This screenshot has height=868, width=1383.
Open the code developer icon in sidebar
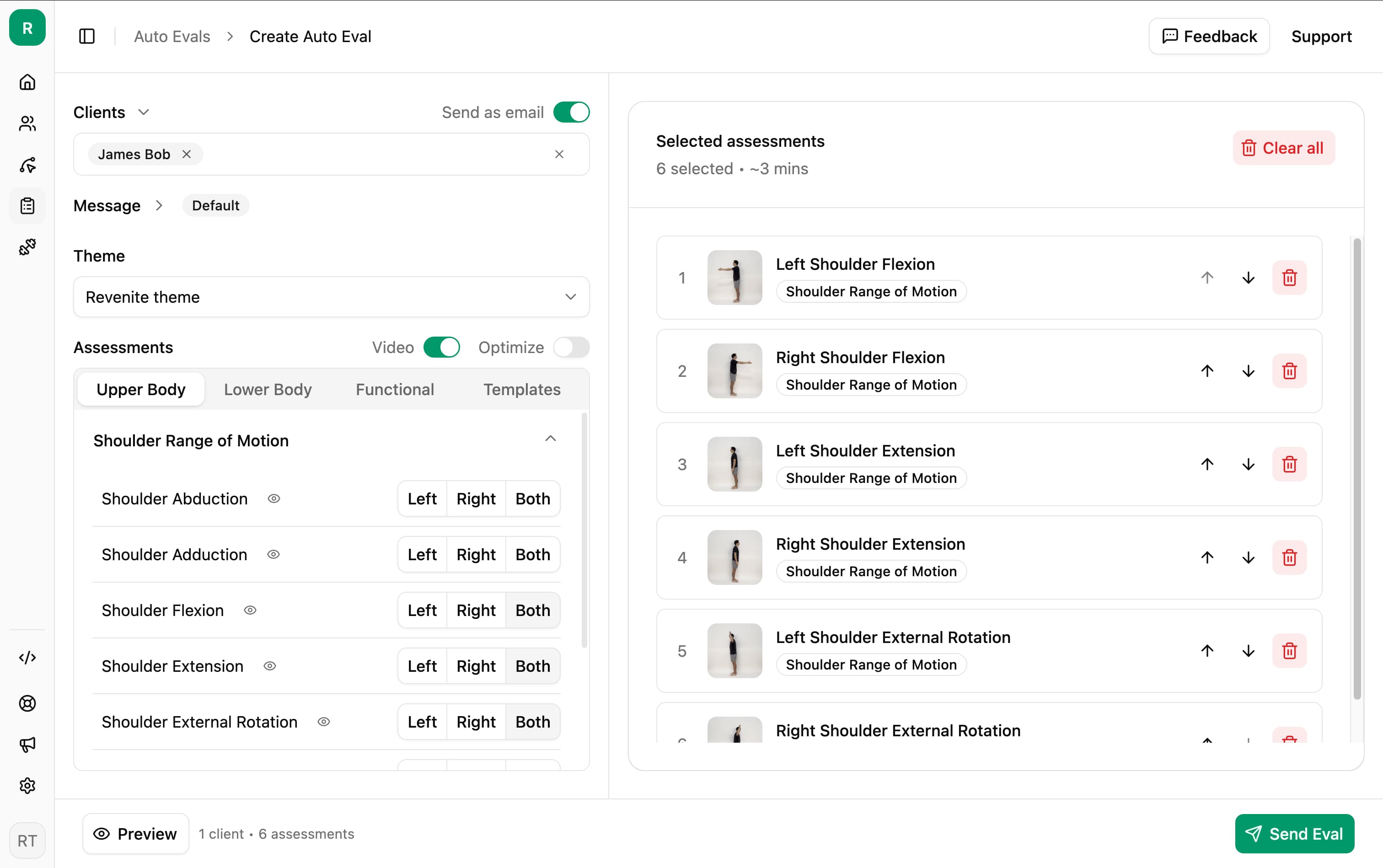pyautogui.click(x=27, y=657)
